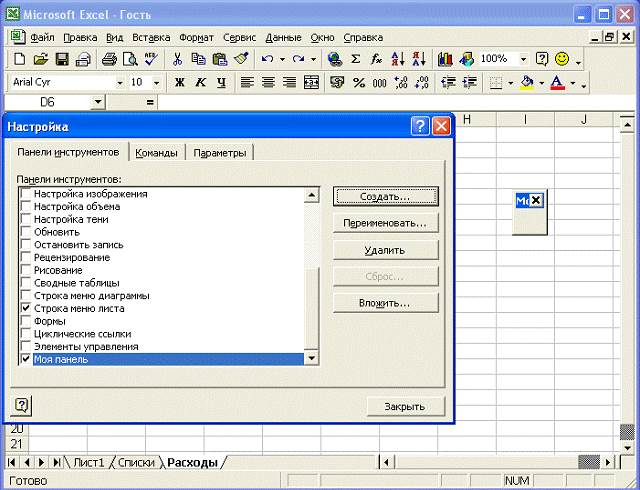
Task: Toggle underline Ч formatting
Action: (x=221, y=83)
